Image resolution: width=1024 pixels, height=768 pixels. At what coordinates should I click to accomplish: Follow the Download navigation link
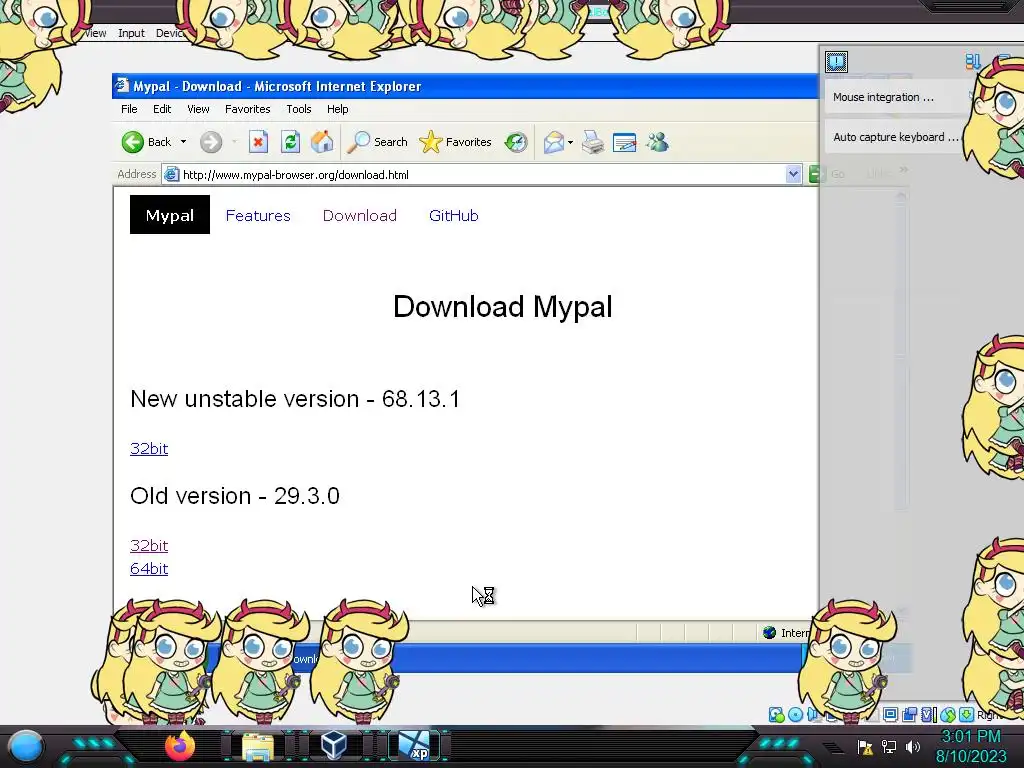click(x=360, y=216)
